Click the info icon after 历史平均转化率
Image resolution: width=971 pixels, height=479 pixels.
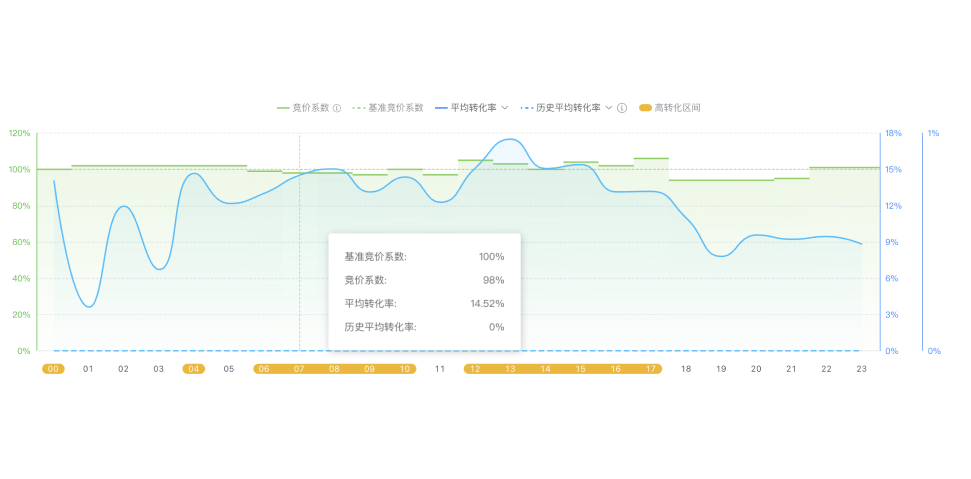(621, 107)
